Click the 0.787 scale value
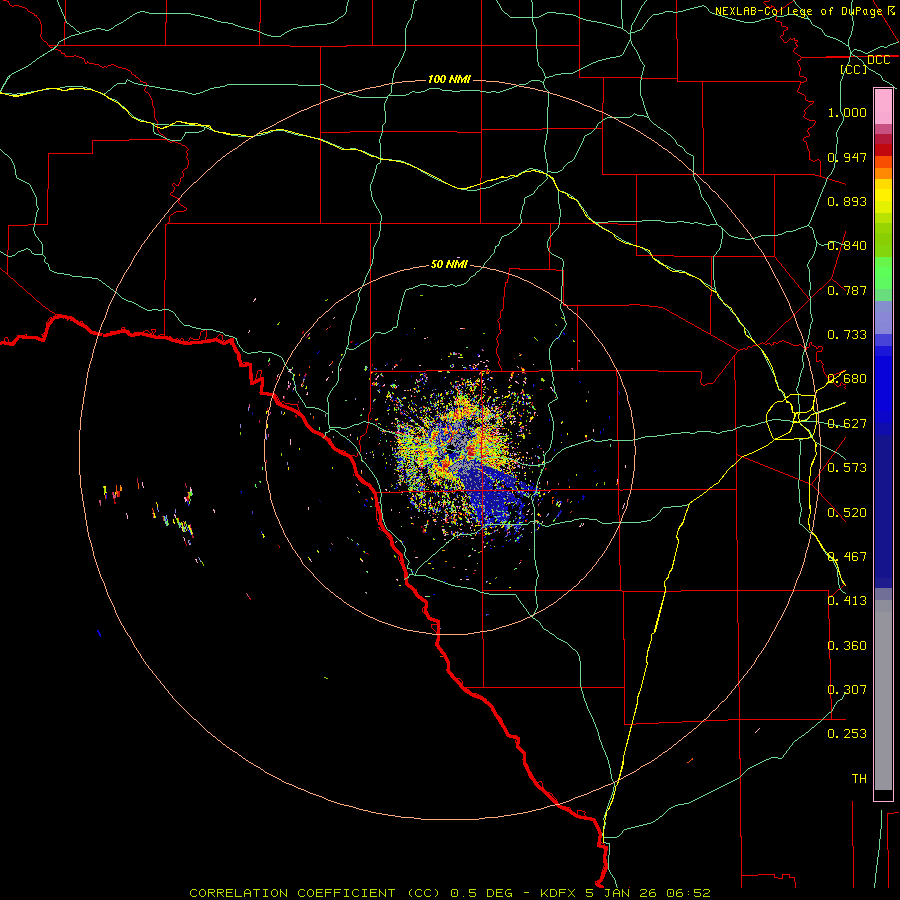 click(847, 290)
